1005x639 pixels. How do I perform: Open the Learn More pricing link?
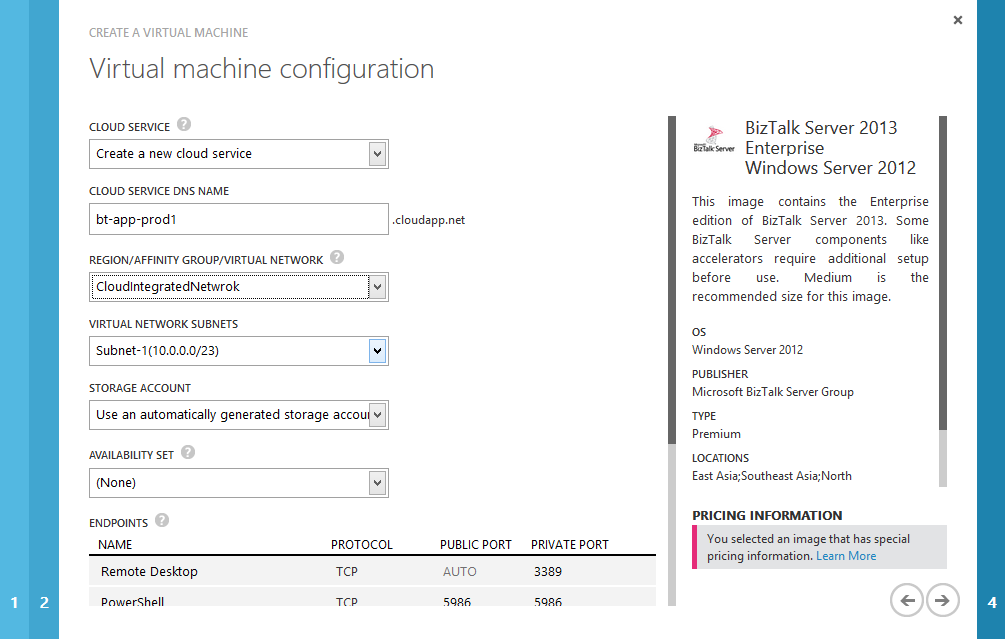pyautogui.click(x=846, y=556)
